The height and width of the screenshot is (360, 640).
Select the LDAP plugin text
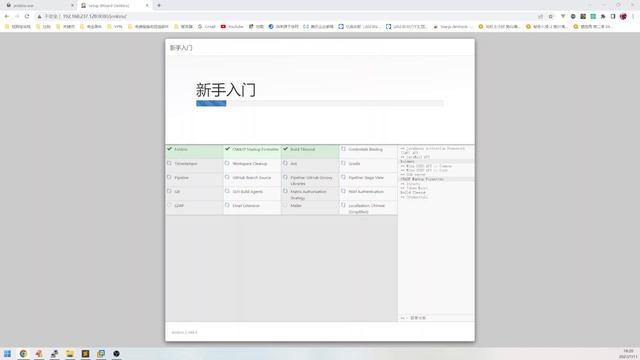click(x=179, y=206)
